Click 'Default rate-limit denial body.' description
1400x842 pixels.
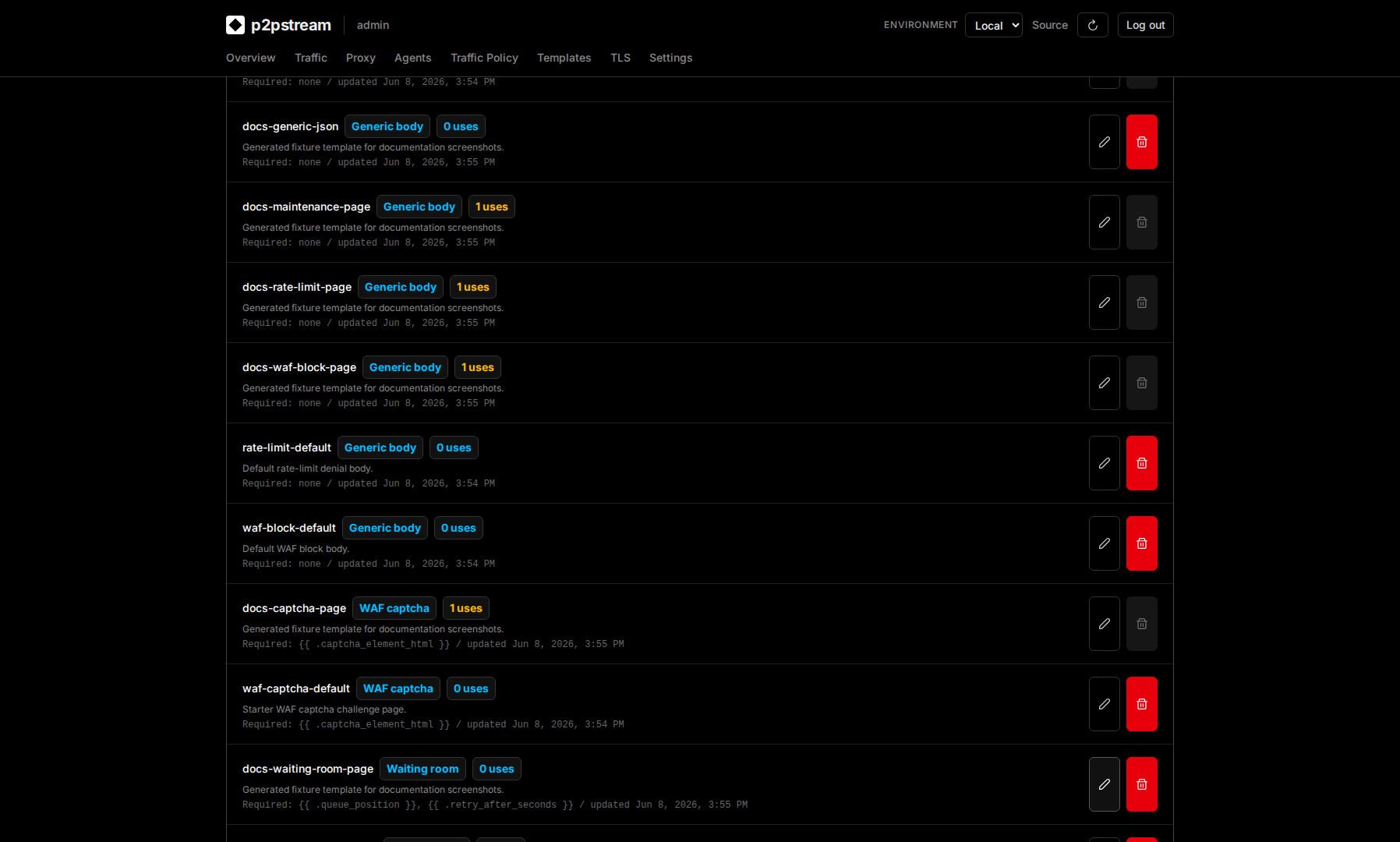pyautogui.click(x=307, y=469)
